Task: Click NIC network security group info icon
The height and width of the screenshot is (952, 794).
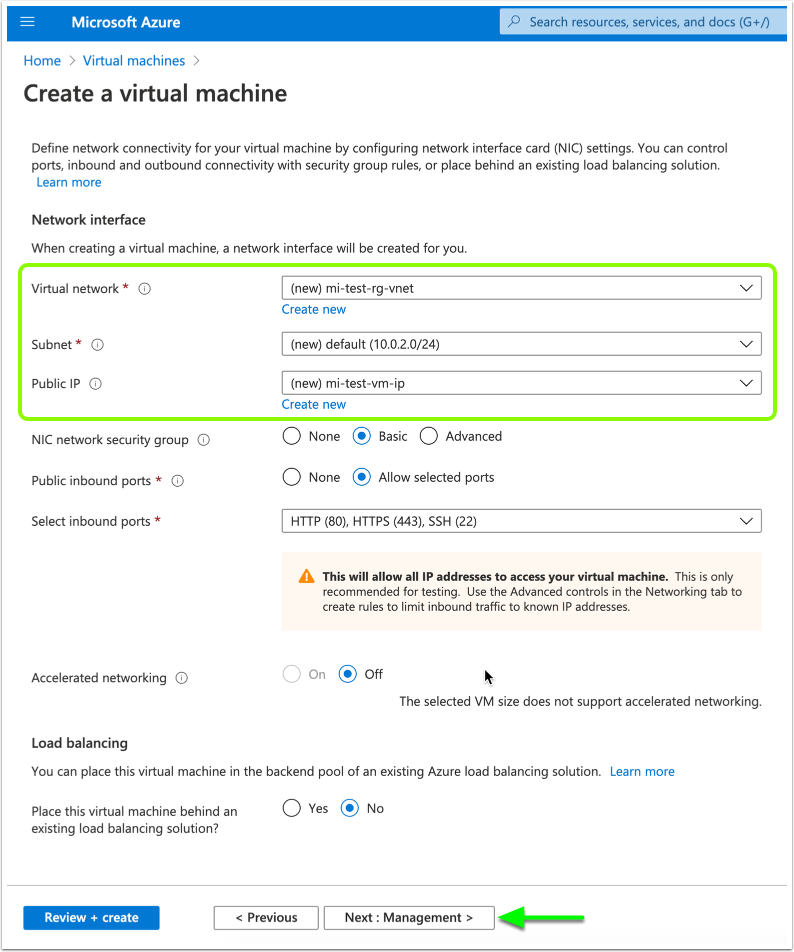Action: click(204, 440)
